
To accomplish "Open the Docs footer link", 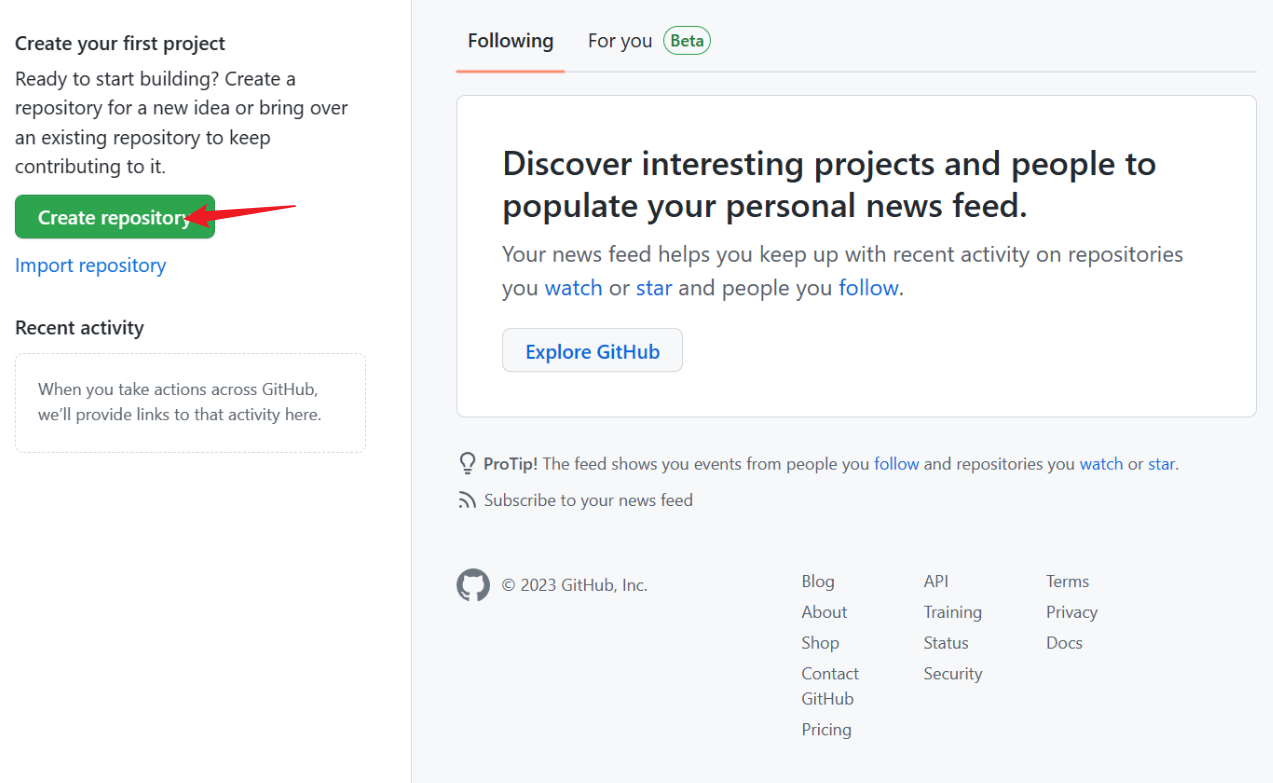I will [x=1064, y=643].
